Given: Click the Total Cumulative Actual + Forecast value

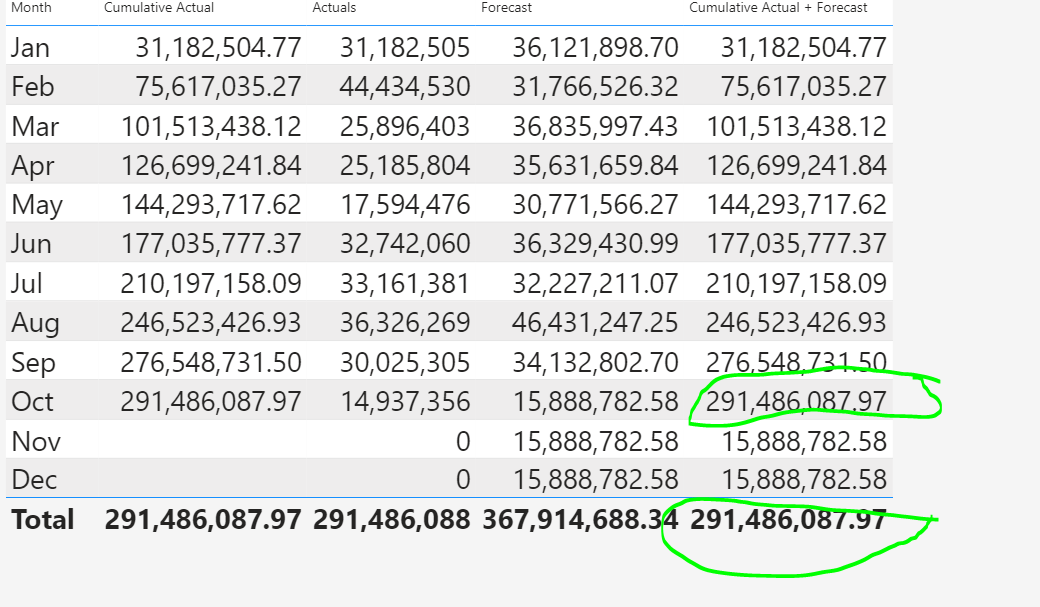Looking at the screenshot, I should [789, 519].
